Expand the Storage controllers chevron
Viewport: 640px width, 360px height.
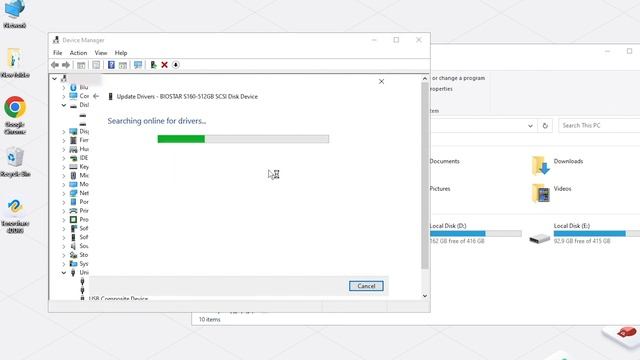[64, 255]
